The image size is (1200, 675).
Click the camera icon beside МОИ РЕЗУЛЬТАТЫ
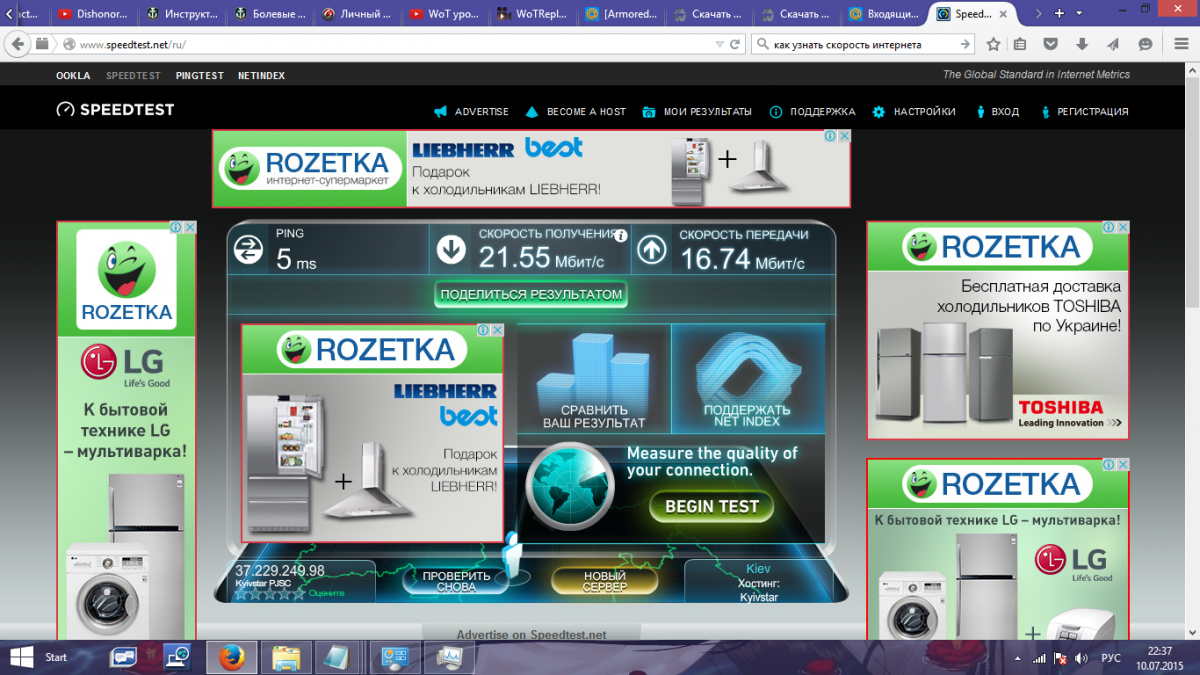[x=649, y=112]
